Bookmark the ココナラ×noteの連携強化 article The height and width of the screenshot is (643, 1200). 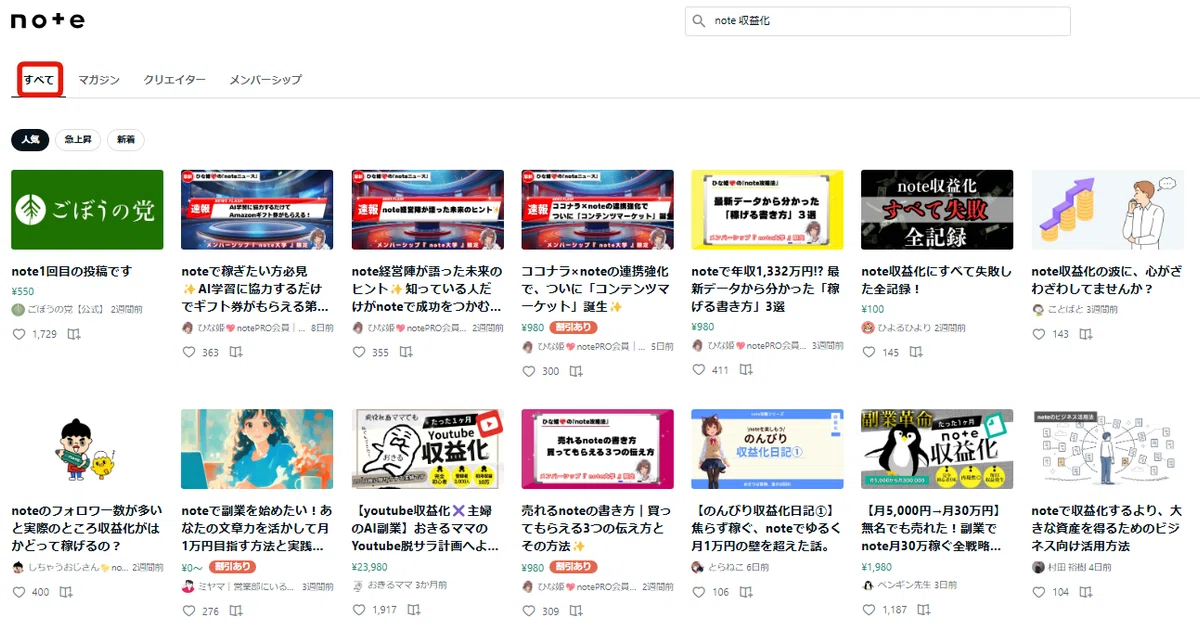tap(576, 371)
